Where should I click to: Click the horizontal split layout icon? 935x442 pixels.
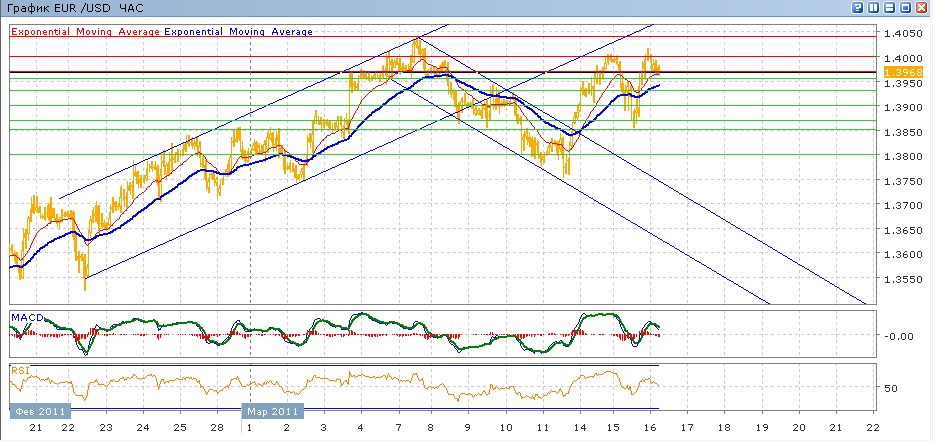click(x=889, y=8)
